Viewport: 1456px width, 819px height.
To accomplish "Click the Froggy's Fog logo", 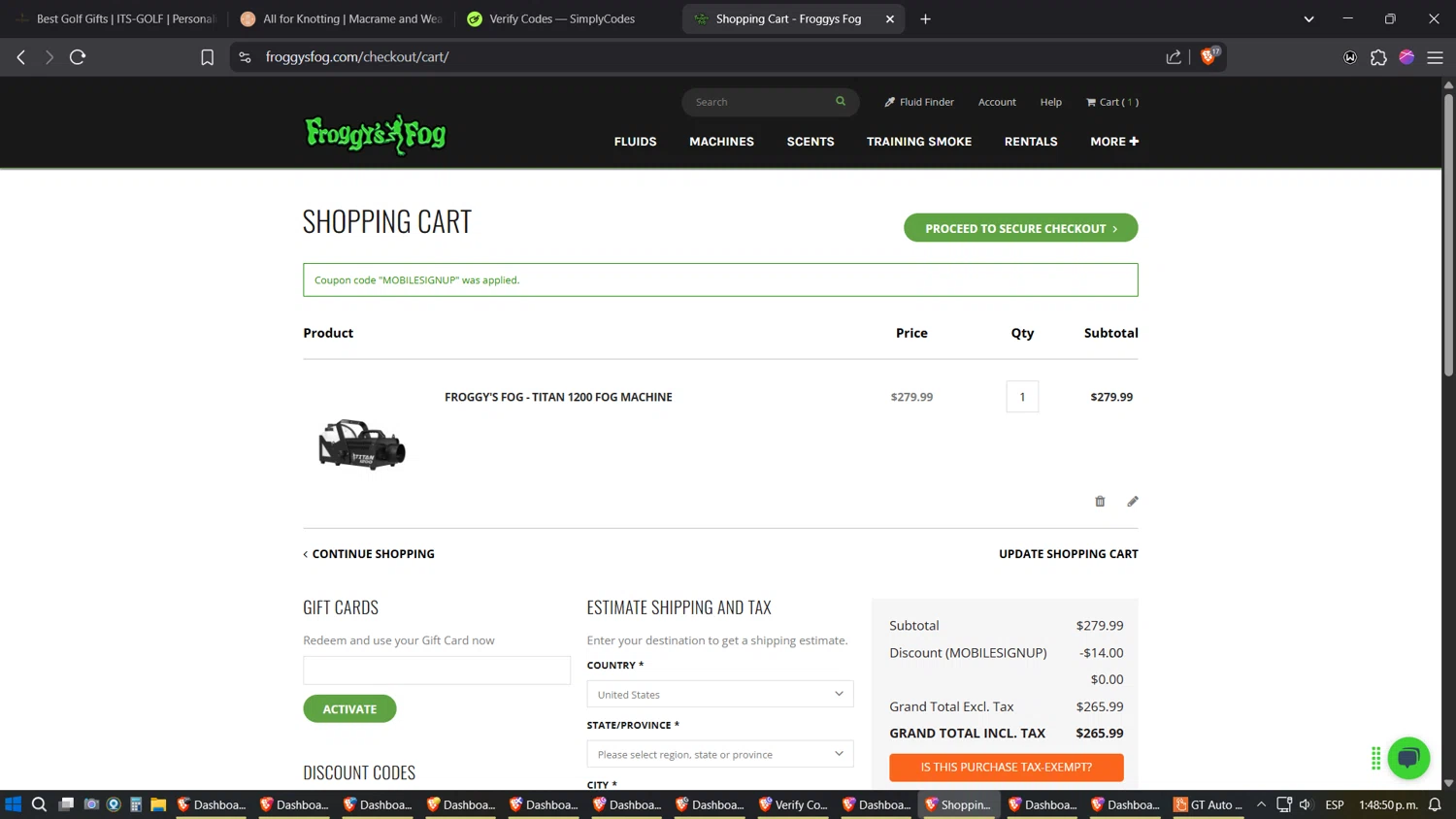I will pos(376,135).
